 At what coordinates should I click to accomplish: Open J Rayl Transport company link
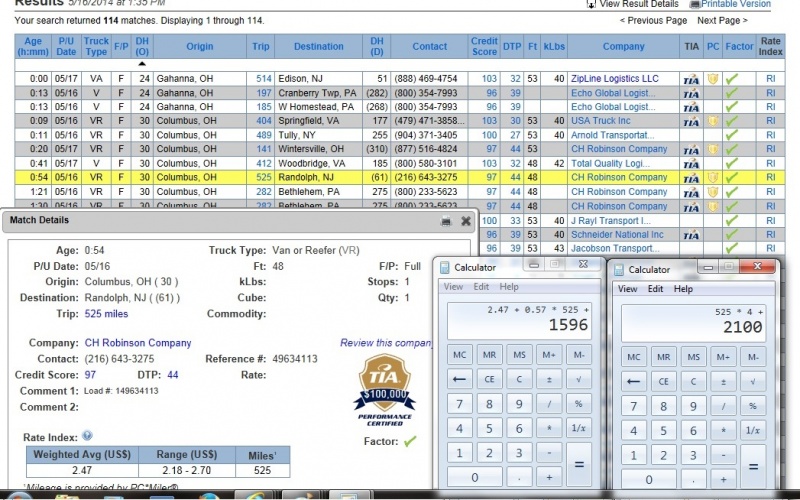611,221
